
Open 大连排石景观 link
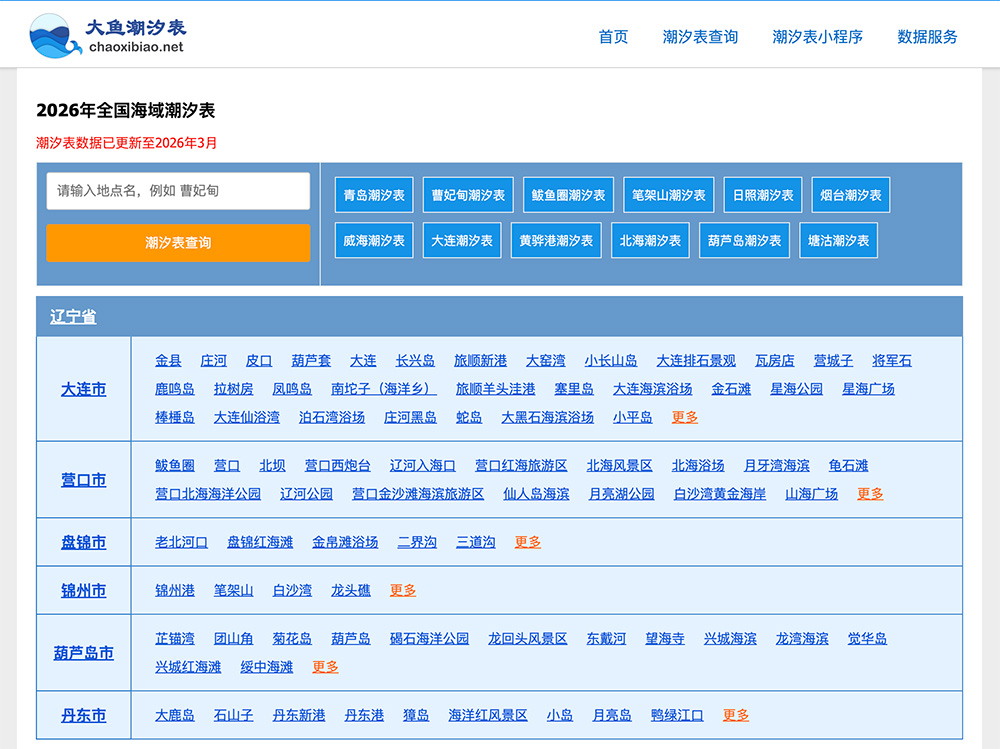click(x=696, y=361)
